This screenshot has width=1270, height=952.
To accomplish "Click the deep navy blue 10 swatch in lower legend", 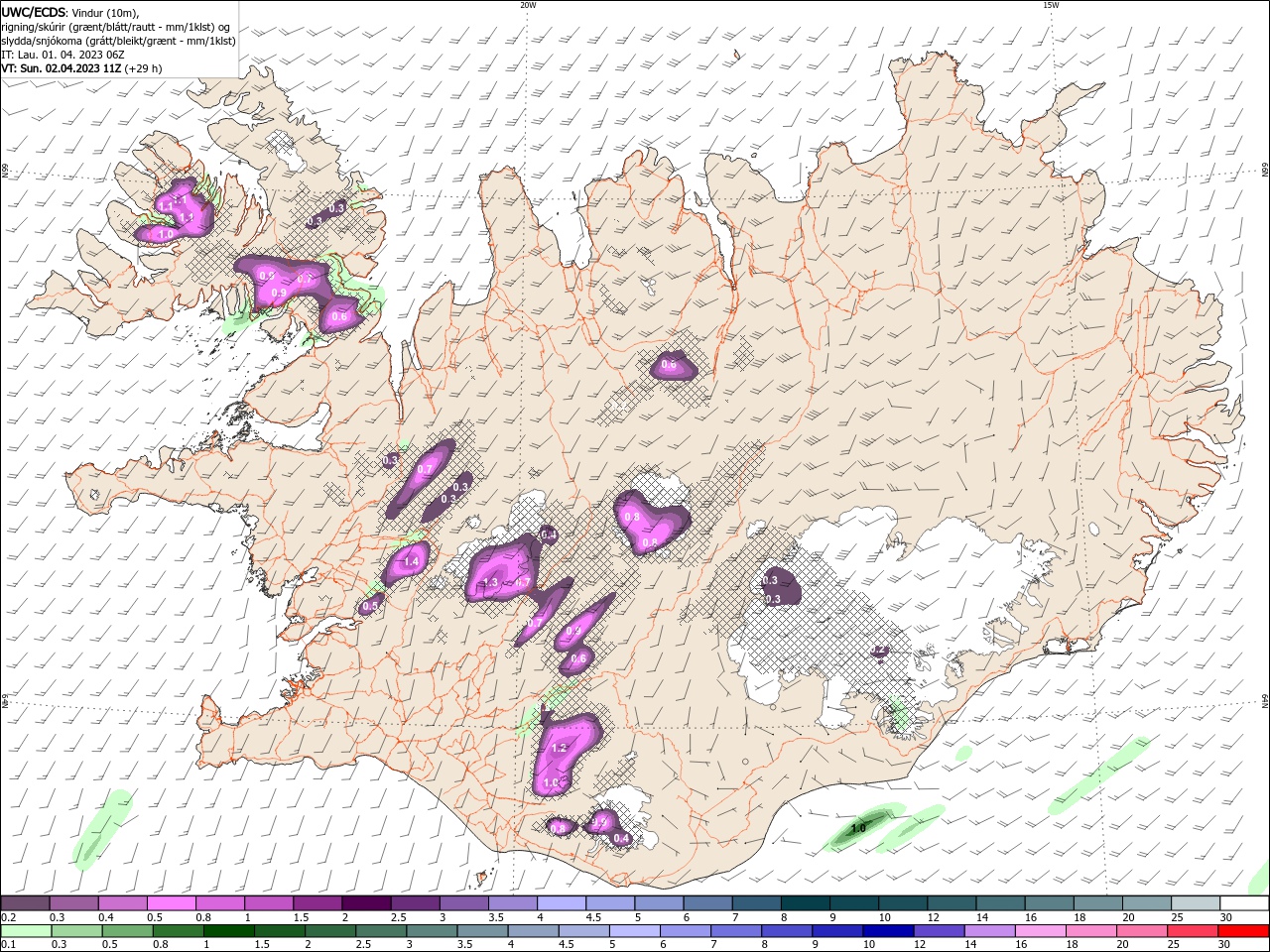I will coord(888,931).
